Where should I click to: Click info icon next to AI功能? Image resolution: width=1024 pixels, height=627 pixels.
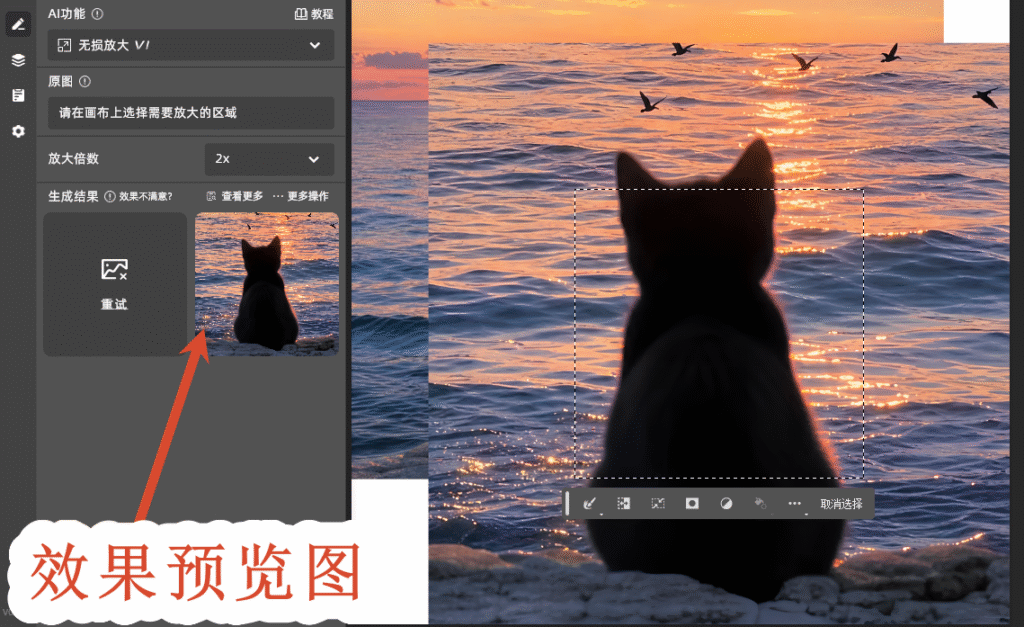[97, 14]
